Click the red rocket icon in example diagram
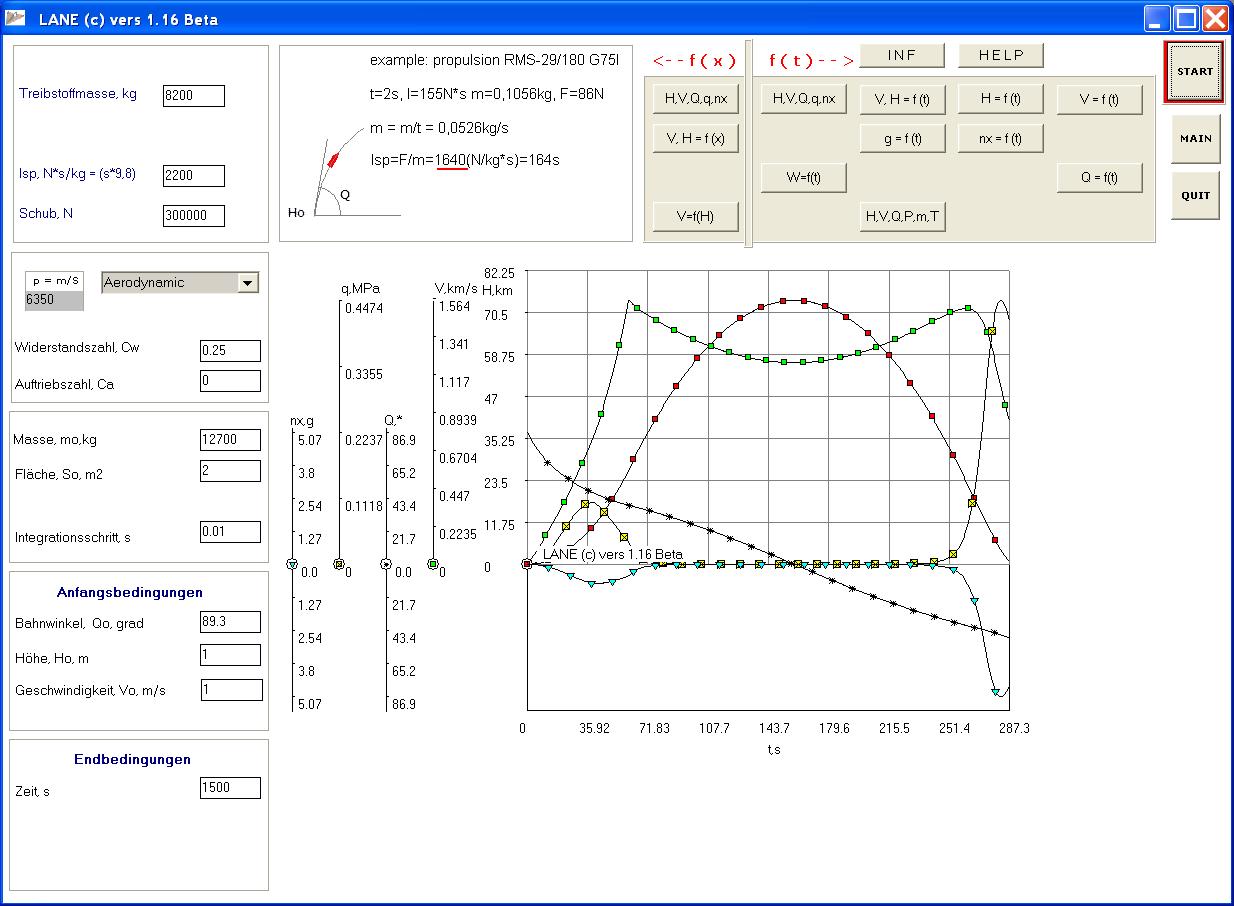Viewport: 1234px width, 906px height. (x=335, y=159)
